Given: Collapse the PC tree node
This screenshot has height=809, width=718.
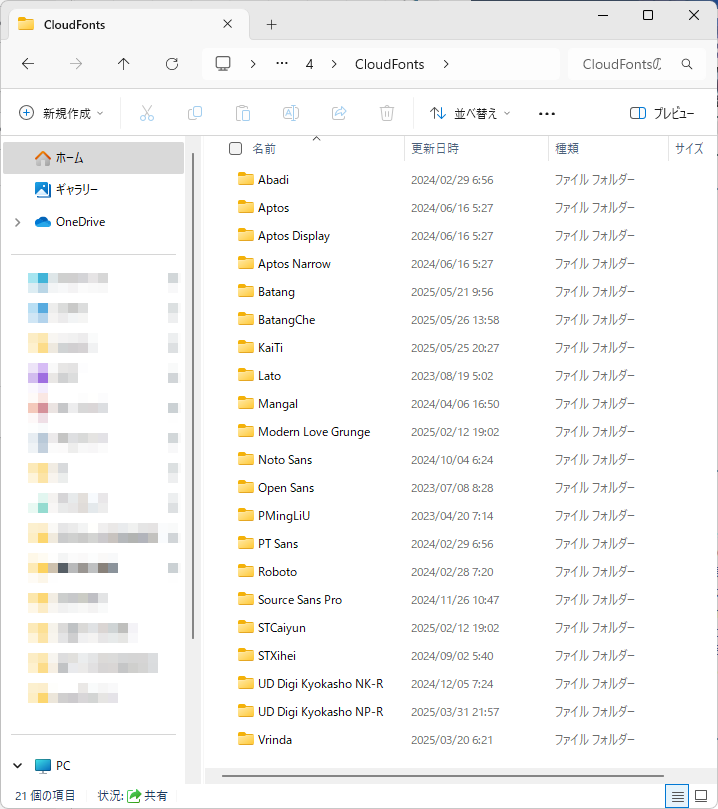Looking at the screenshot, I should pos(18,766).
